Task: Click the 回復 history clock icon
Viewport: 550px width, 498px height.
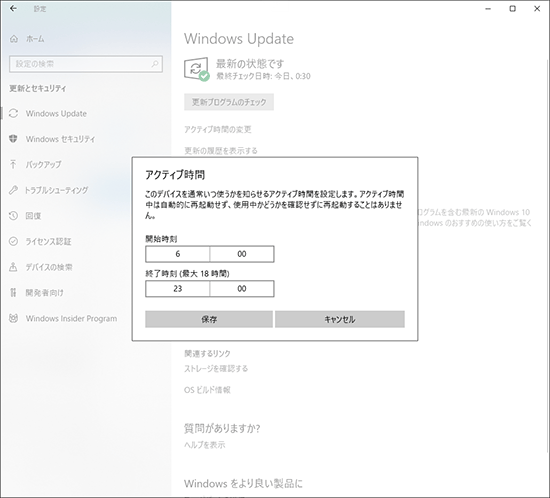Action: coord(13,216)
